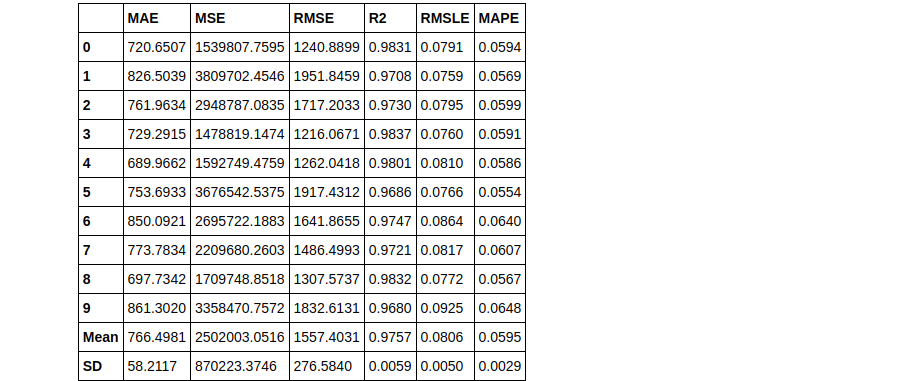Click the MAPE column header
The width and height of the screenshot is (912, 381).
498,18
